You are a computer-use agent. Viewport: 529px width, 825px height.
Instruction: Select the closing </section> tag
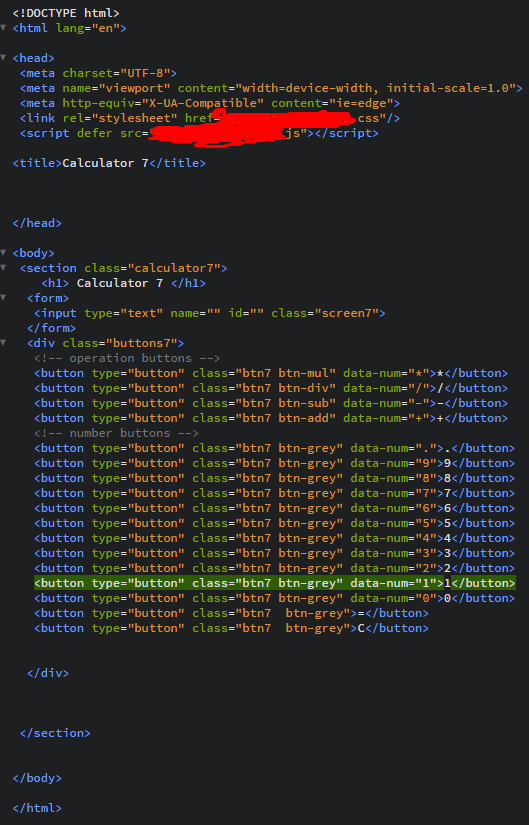[55, 733]
